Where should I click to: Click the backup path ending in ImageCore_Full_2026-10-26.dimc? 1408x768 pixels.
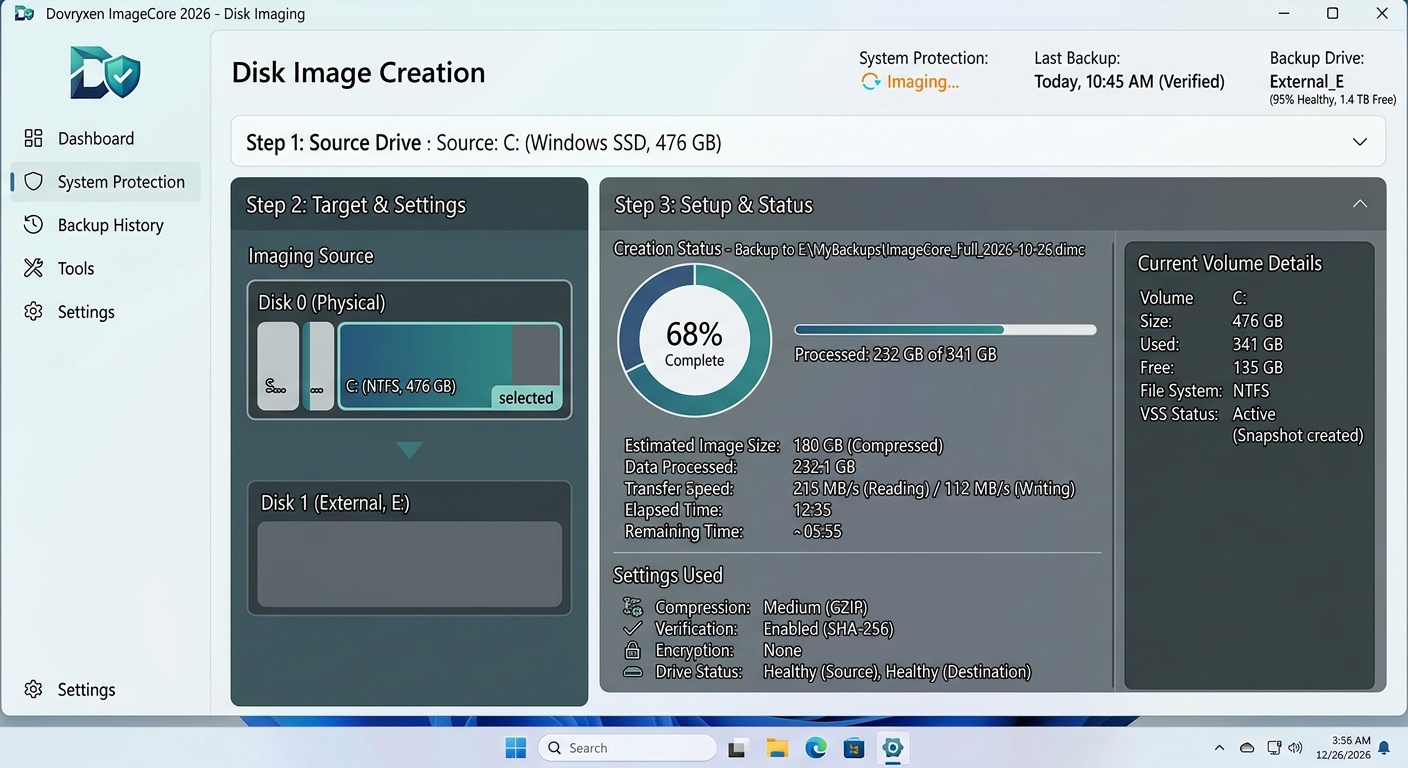910,250
